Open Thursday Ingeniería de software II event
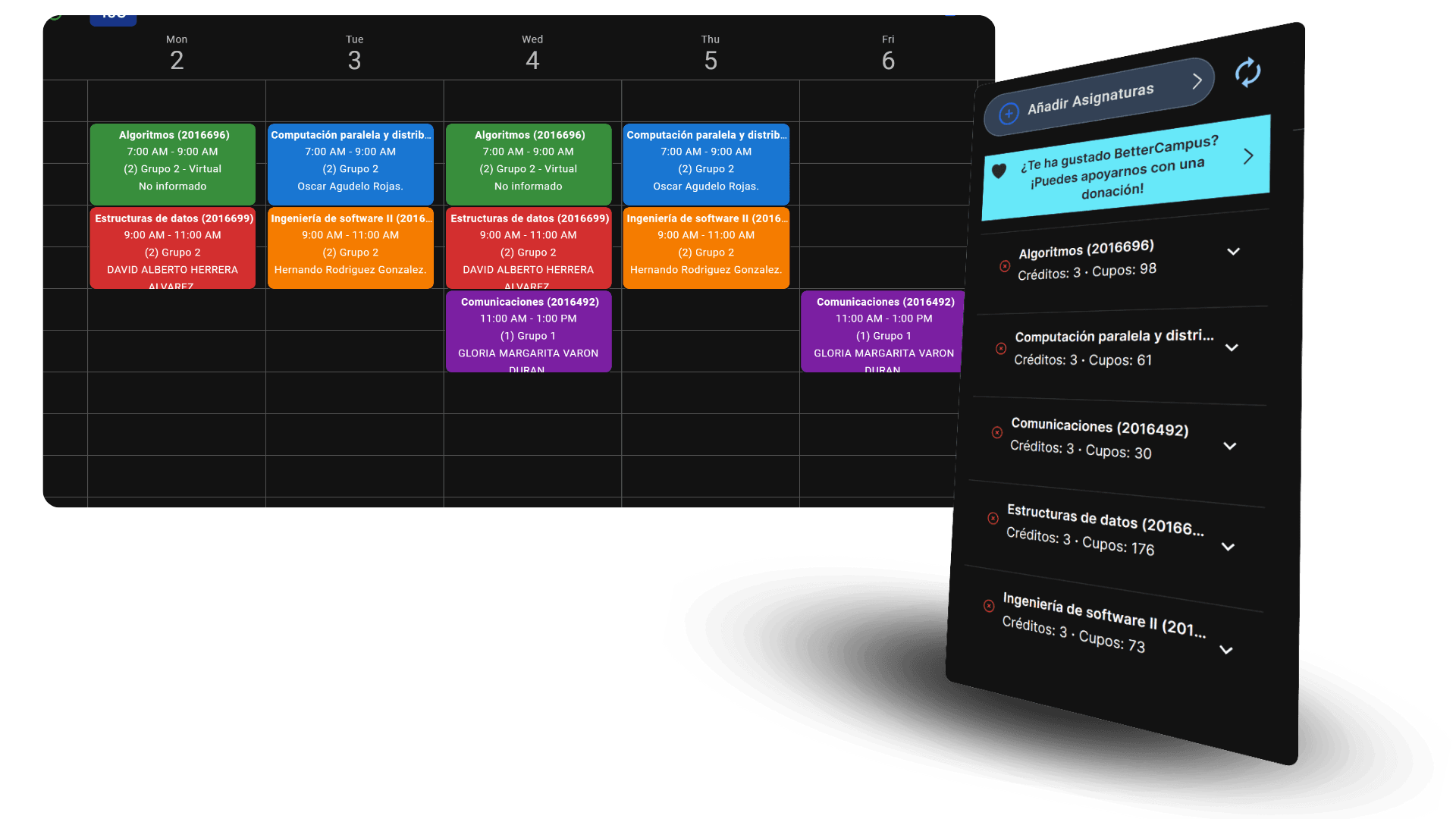Image resolution: width=1456 pixels, height=819 pixels. click(x=706, y=248)
